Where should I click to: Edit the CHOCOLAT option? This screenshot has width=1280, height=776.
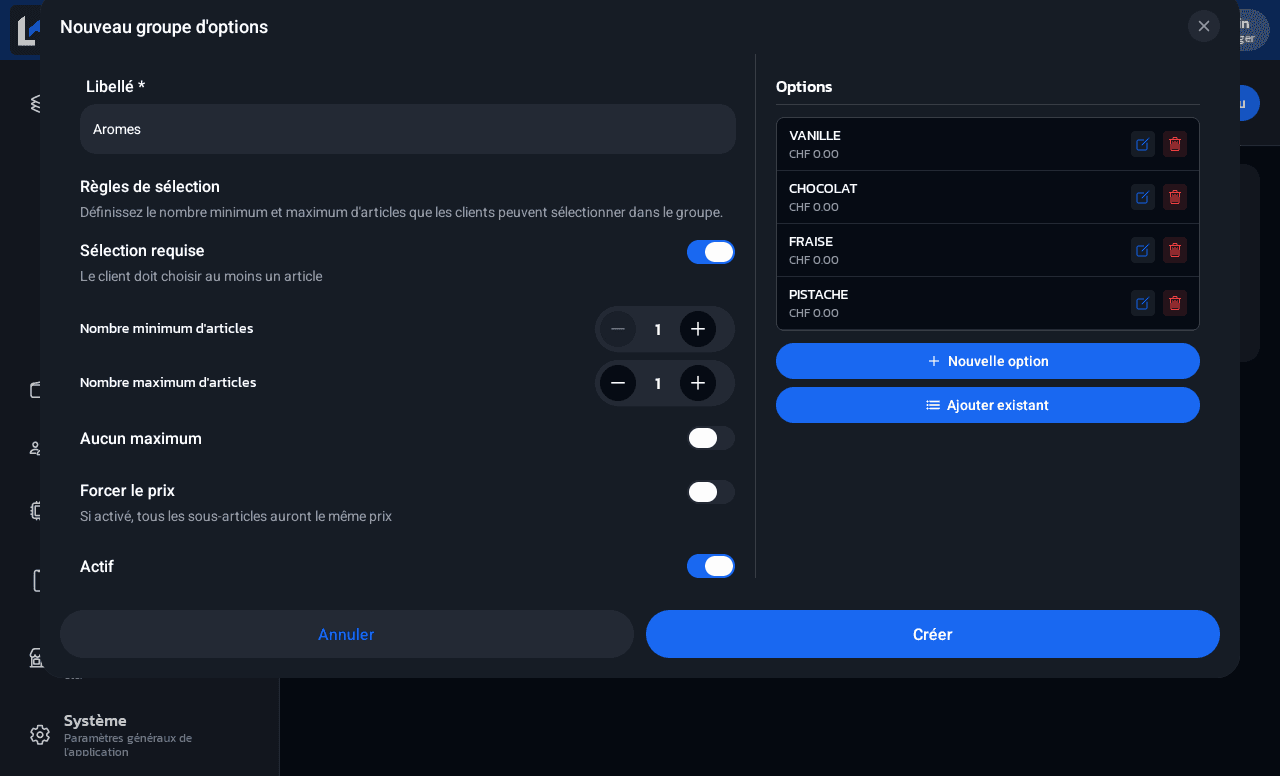click(x=1143, y=197)
